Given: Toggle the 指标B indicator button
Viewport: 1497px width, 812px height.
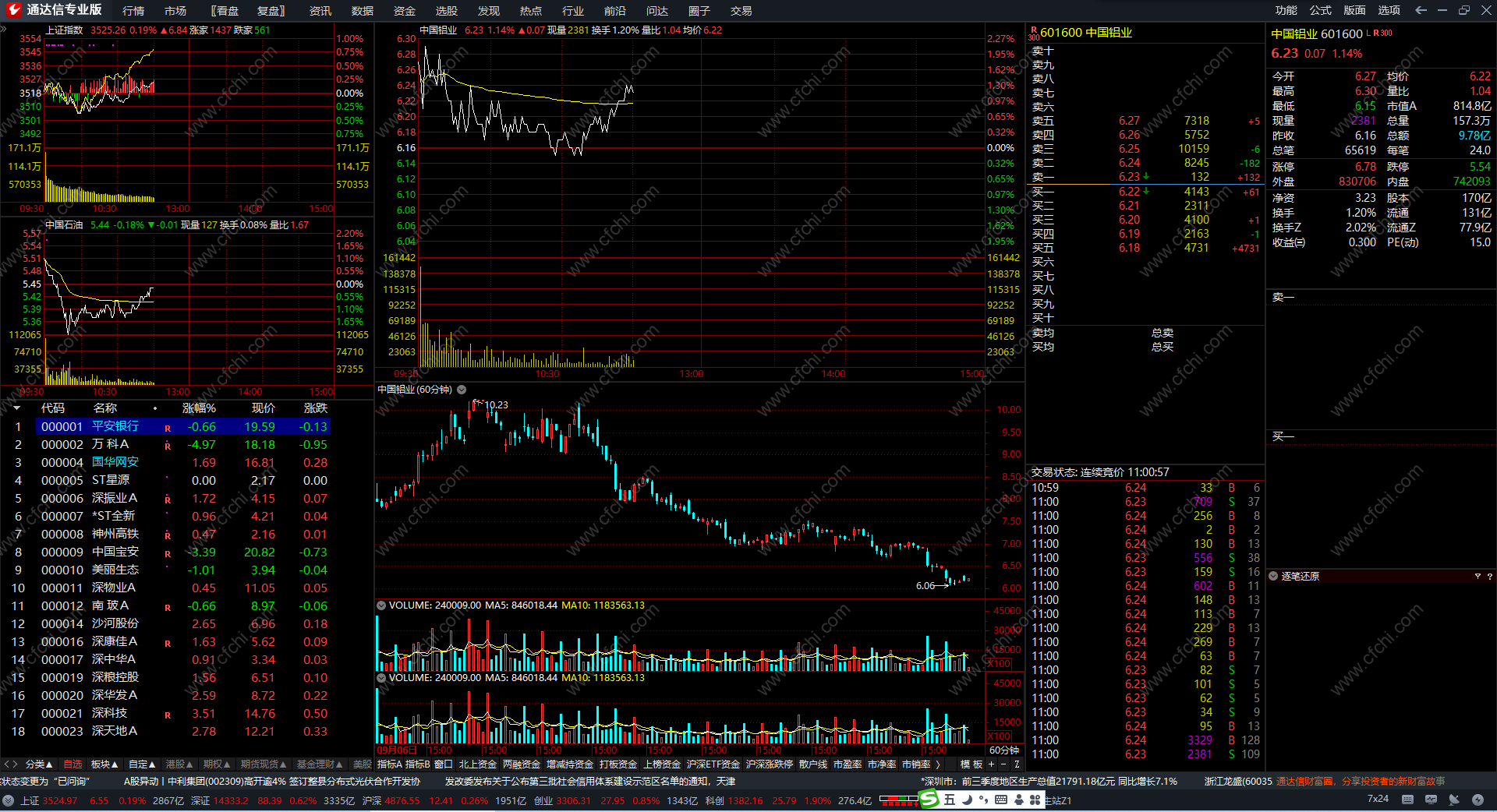Looking at the screenshot, I should click(x=417, y=764).
